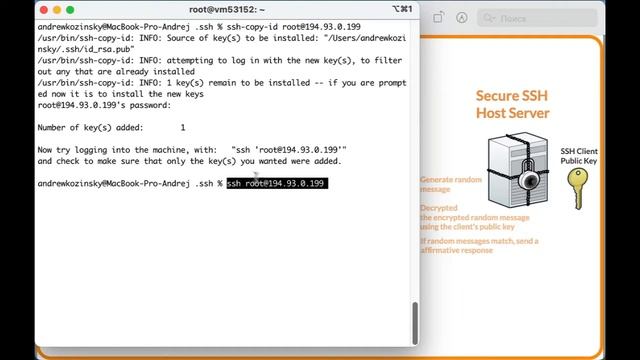Click the 'SSH Client Public Key' label
Image resolution: width=640 pixels, height=360 pixels.
[x=579, y=156]
